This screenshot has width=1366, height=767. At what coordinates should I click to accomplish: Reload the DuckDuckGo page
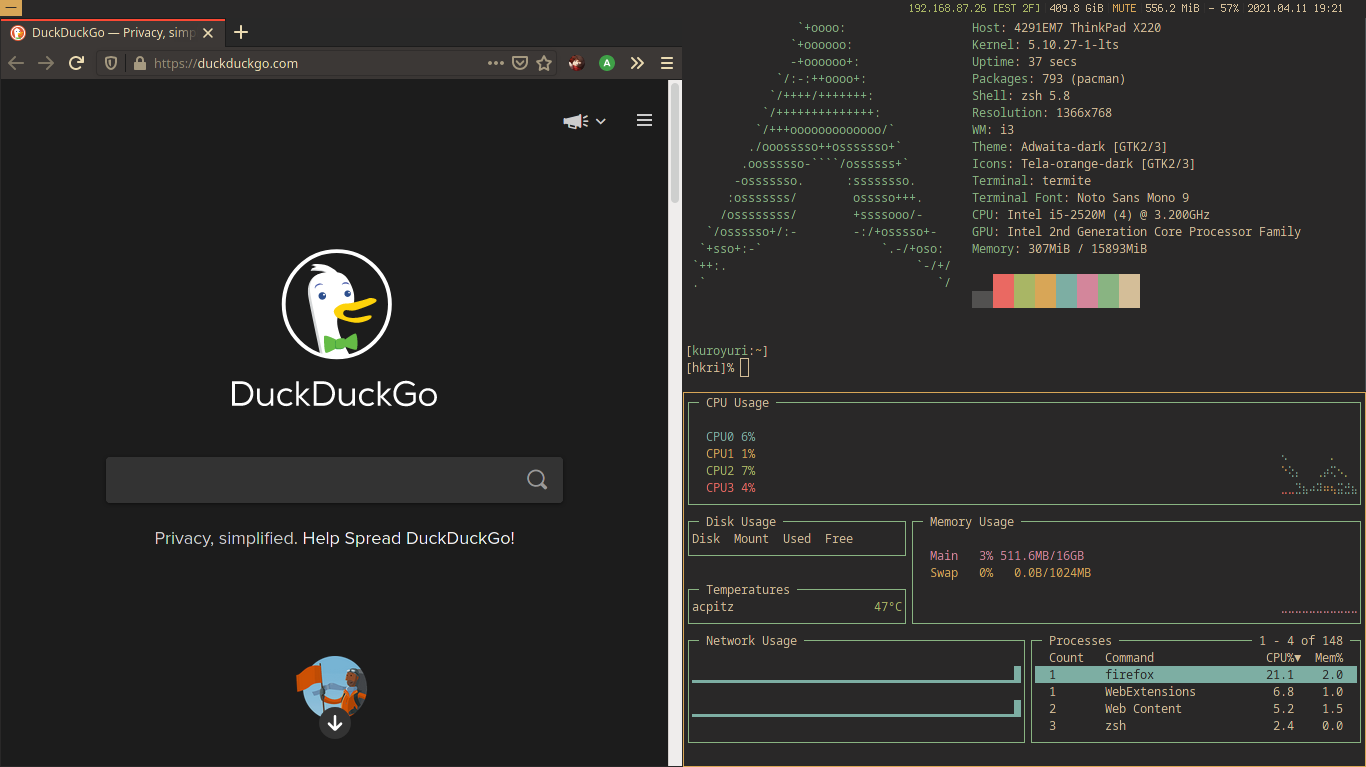pos(76,63)
